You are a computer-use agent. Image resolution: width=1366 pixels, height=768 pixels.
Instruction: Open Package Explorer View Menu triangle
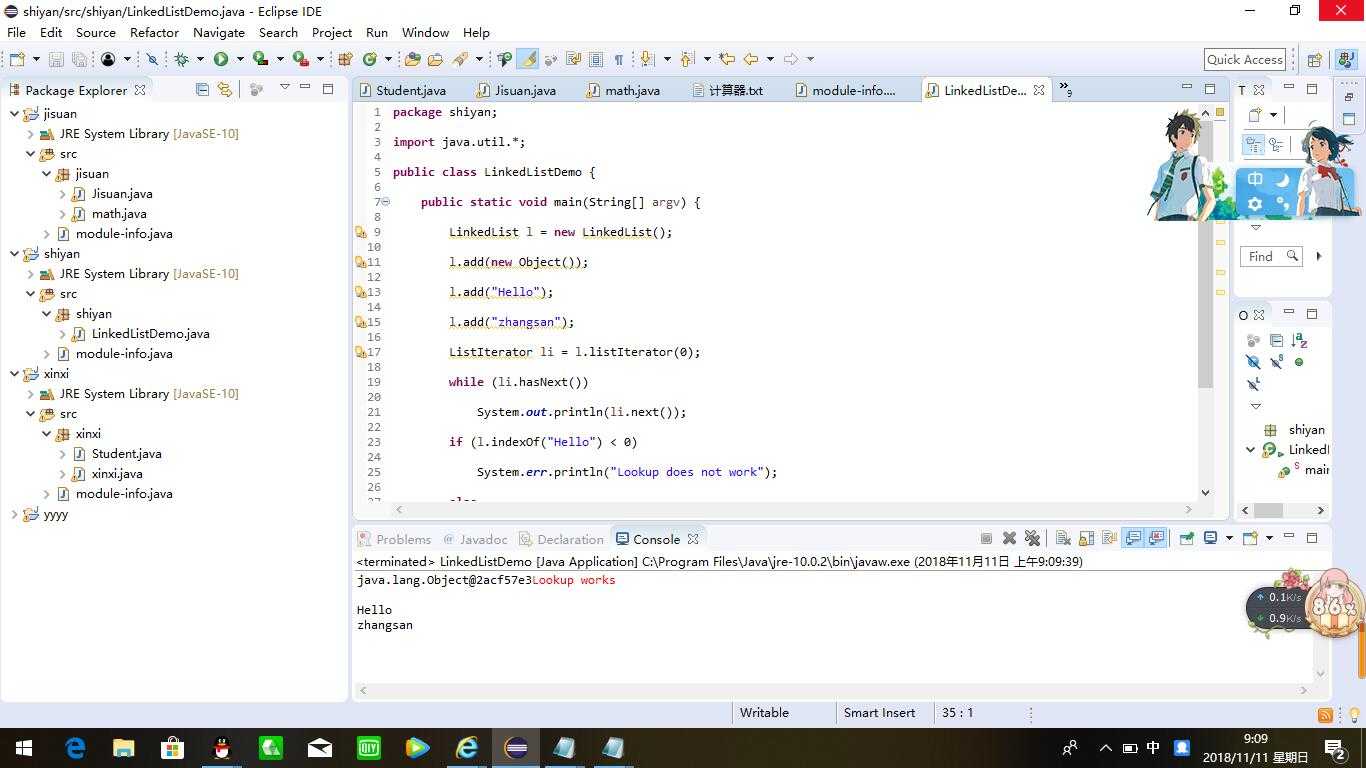(284, 88)
